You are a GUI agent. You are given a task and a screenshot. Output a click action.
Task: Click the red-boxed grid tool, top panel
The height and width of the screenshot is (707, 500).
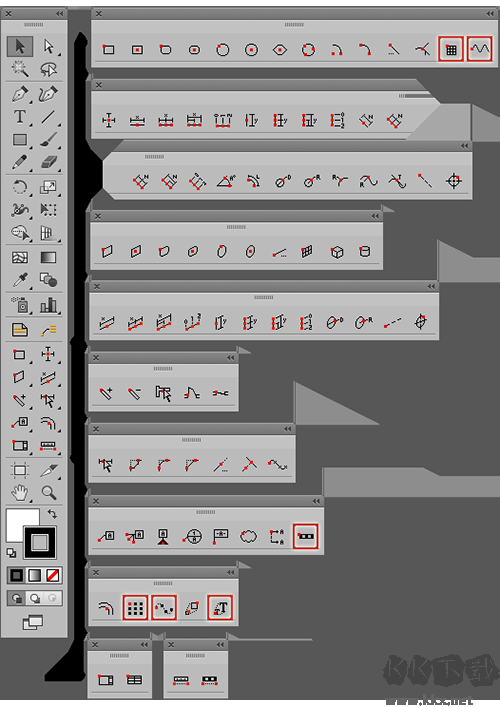point(451,49)
